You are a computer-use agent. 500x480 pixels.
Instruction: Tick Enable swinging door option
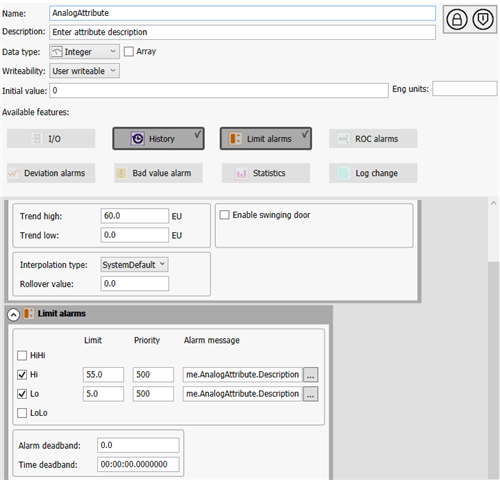224,215
